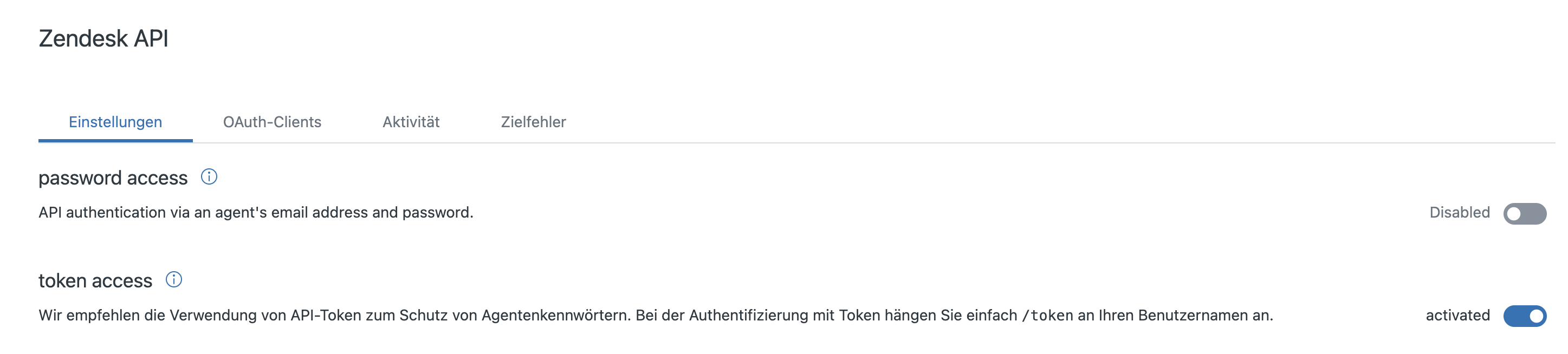This screenshot has height=354, width=1568.
Task: Click the token access heading
Action: 95,280
